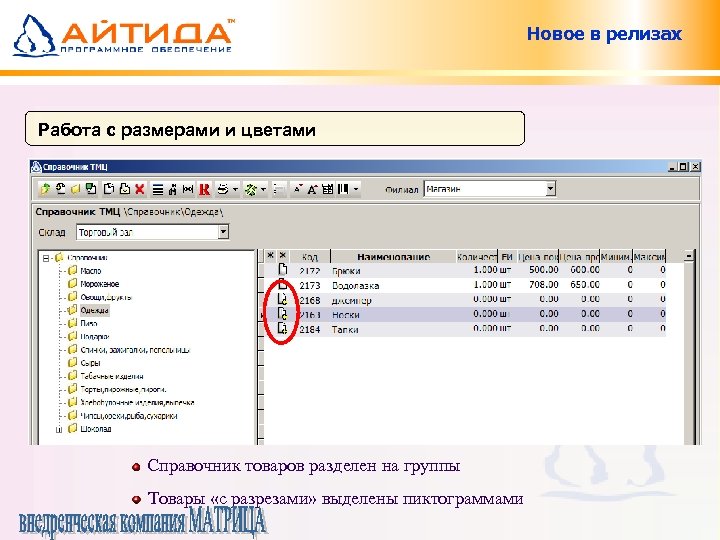The width and height of the screenshot is (720, 540).
Task: Click code 2173 in the table
Action: coord(310,286)
